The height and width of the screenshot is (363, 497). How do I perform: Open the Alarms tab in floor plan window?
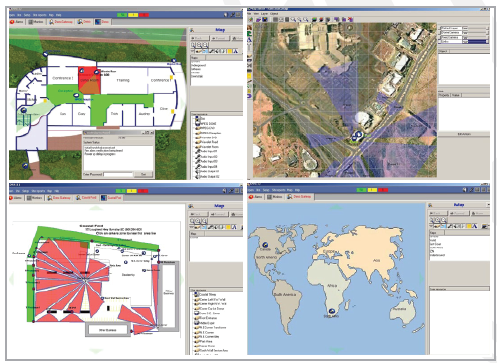tap(17, 22)
